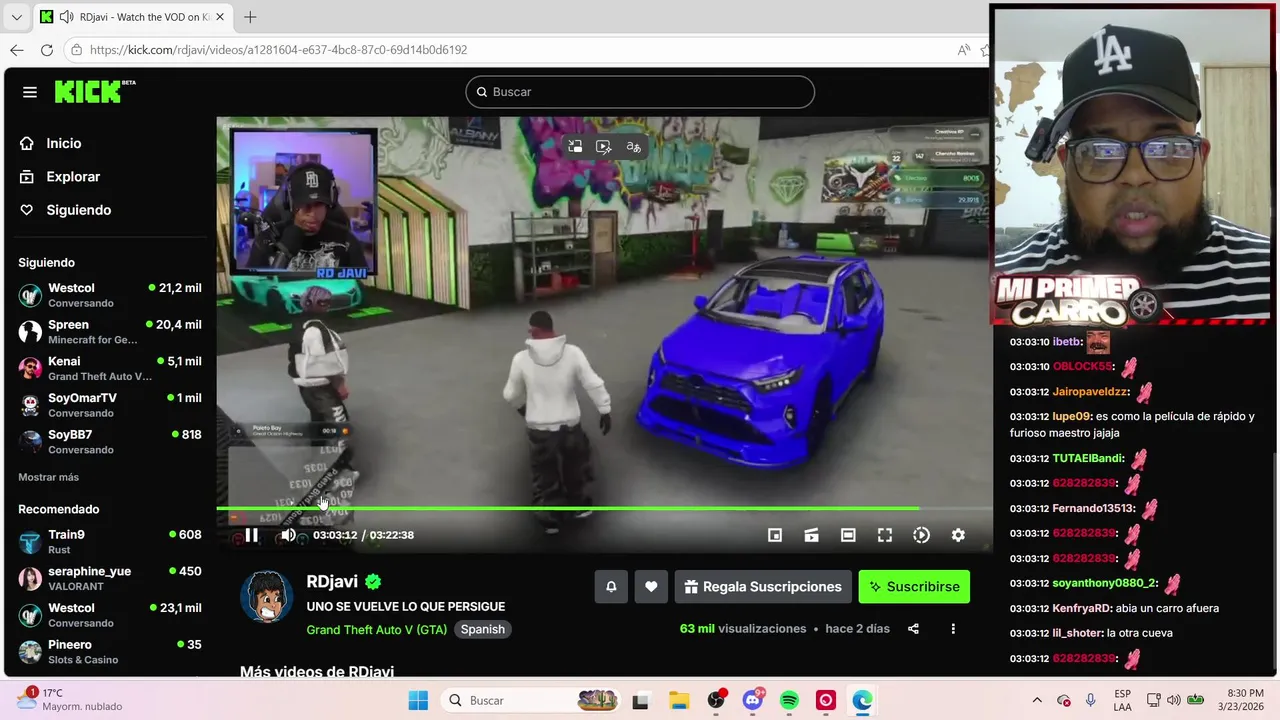Click the taskbar Buscar search box
The width and height of the screenshot is (1280, 720).
[x=531, y=700]
